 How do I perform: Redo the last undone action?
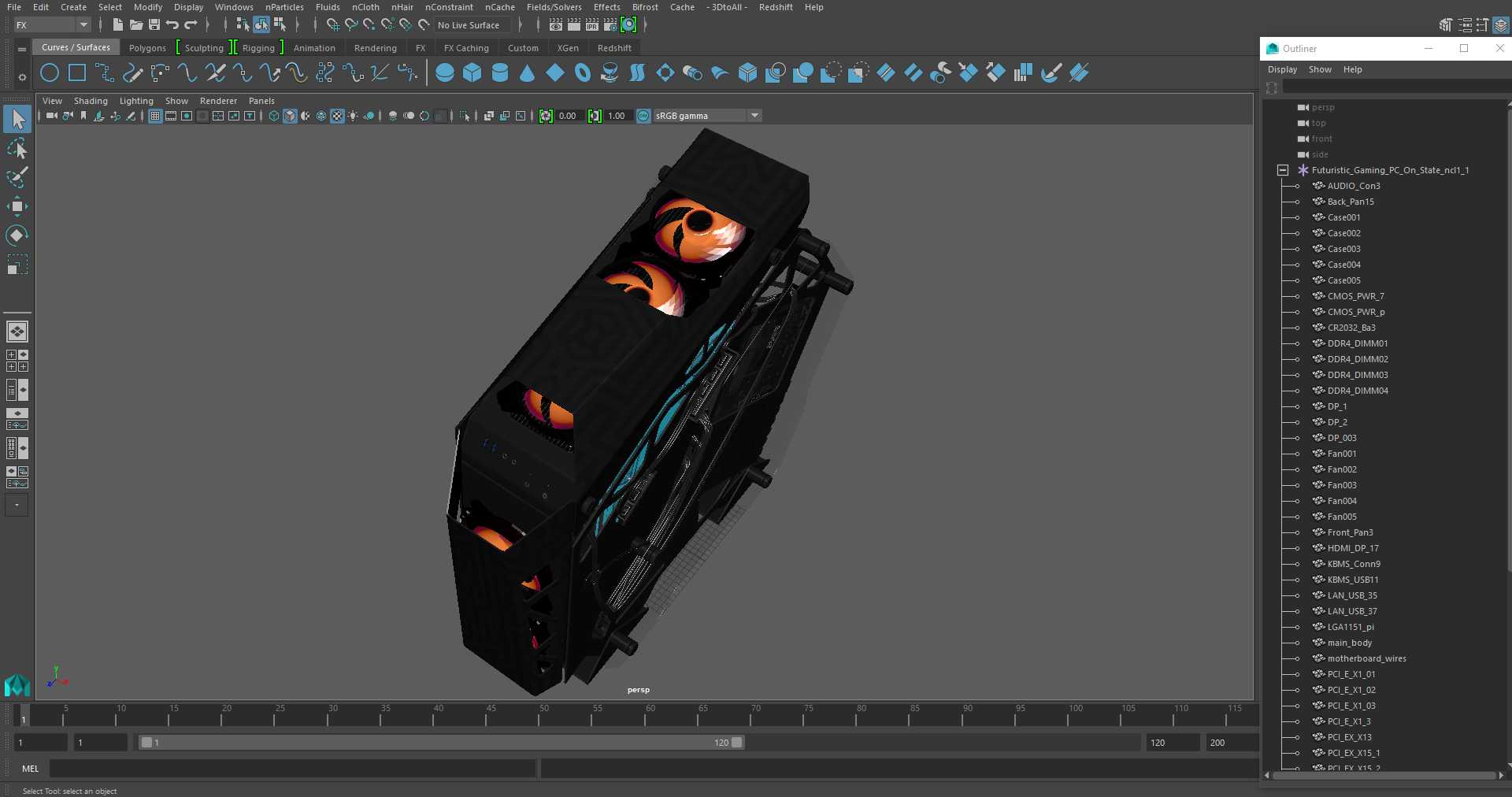(x=191, y=25)
